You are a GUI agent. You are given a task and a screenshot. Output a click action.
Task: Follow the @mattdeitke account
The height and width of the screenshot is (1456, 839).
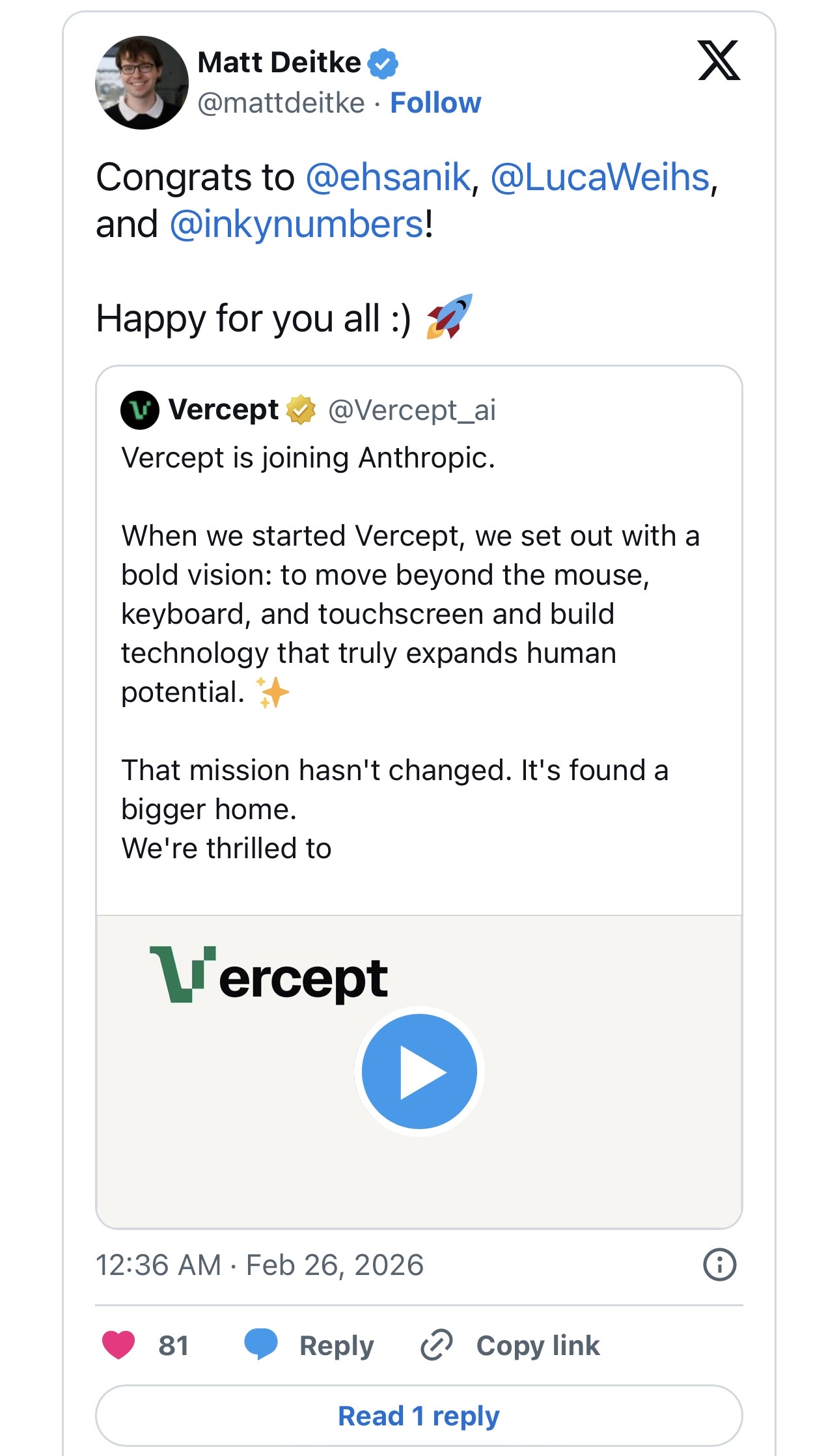435,103
